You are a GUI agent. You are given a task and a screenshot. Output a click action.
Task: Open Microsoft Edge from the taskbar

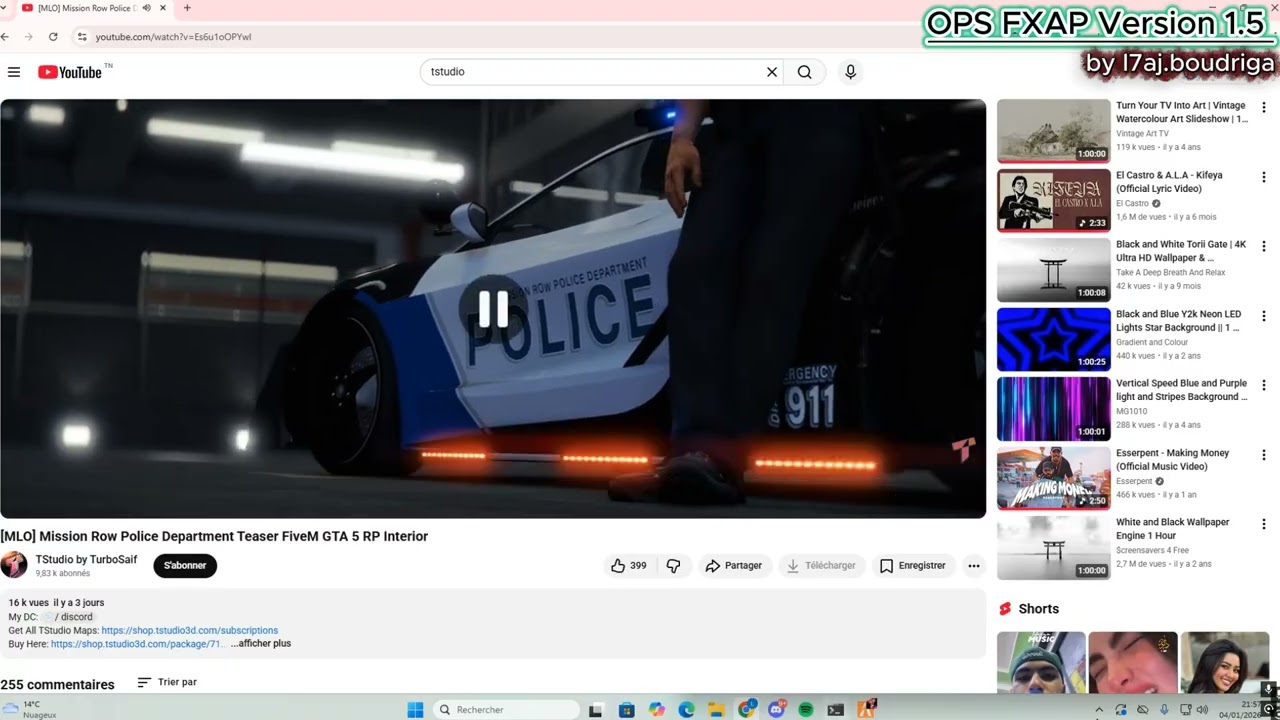[686, 710]
